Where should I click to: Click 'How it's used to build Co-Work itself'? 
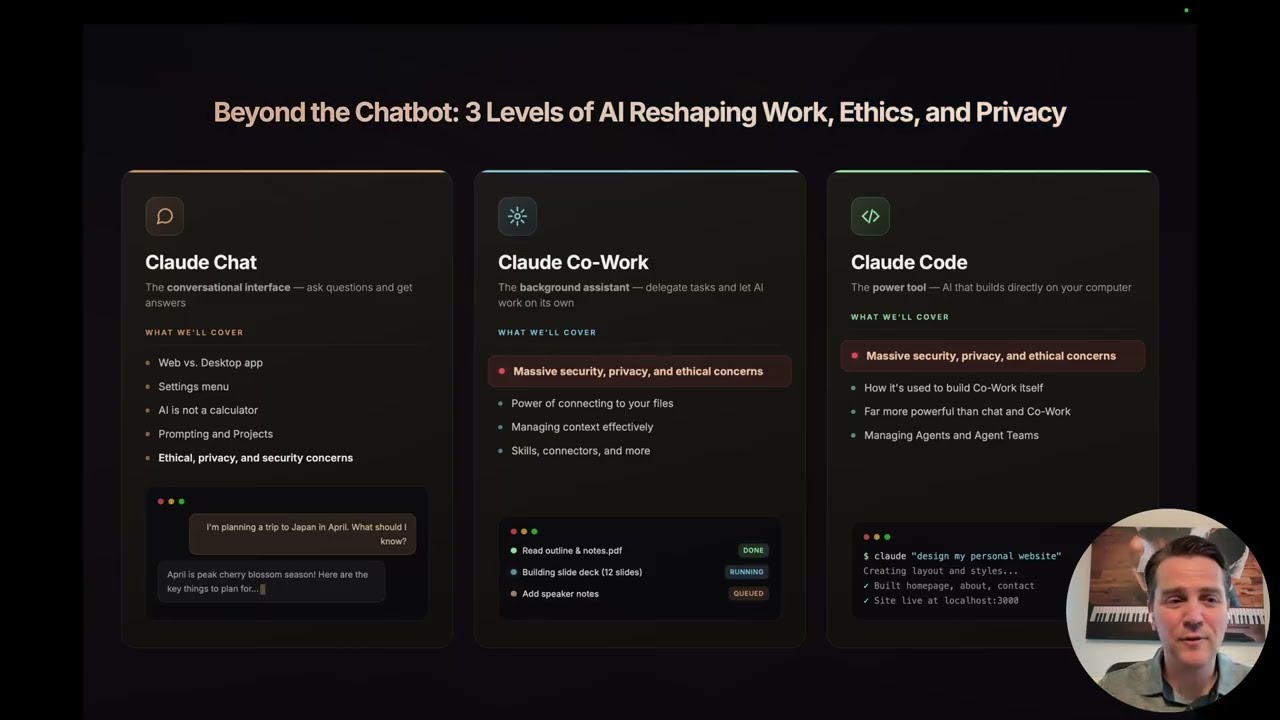pos(953,388)
